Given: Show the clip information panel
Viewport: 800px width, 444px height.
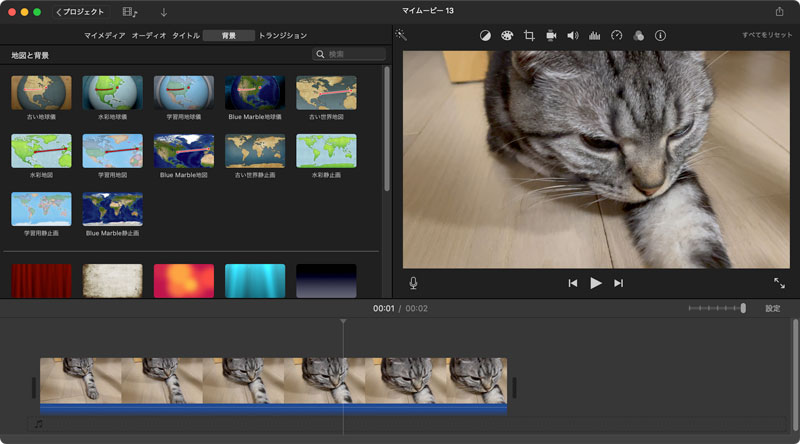Looking at the screenshot, I should (660, 35).
